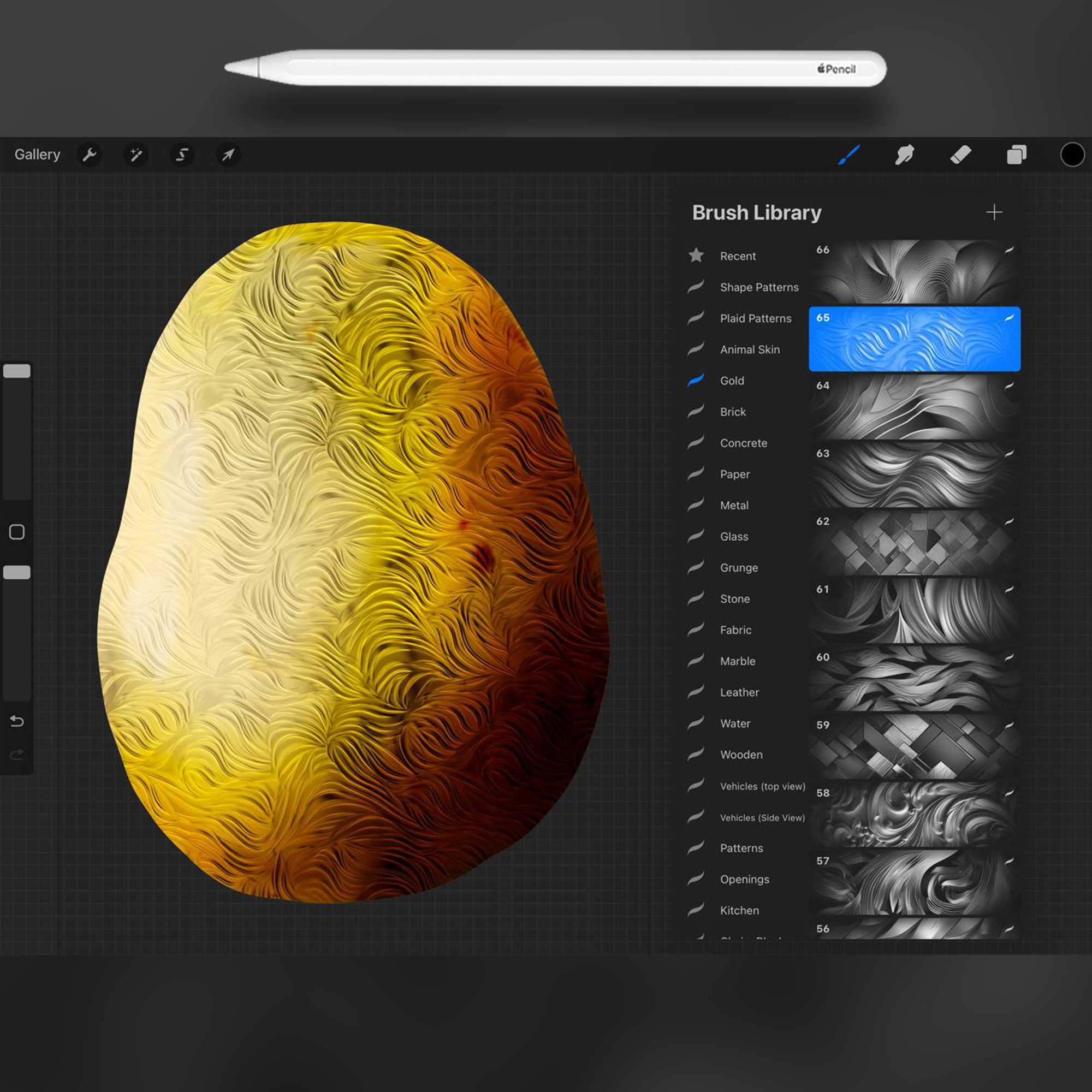
Task: Select brush 58 ornamental pattern
Action: [x=914, y=814]
